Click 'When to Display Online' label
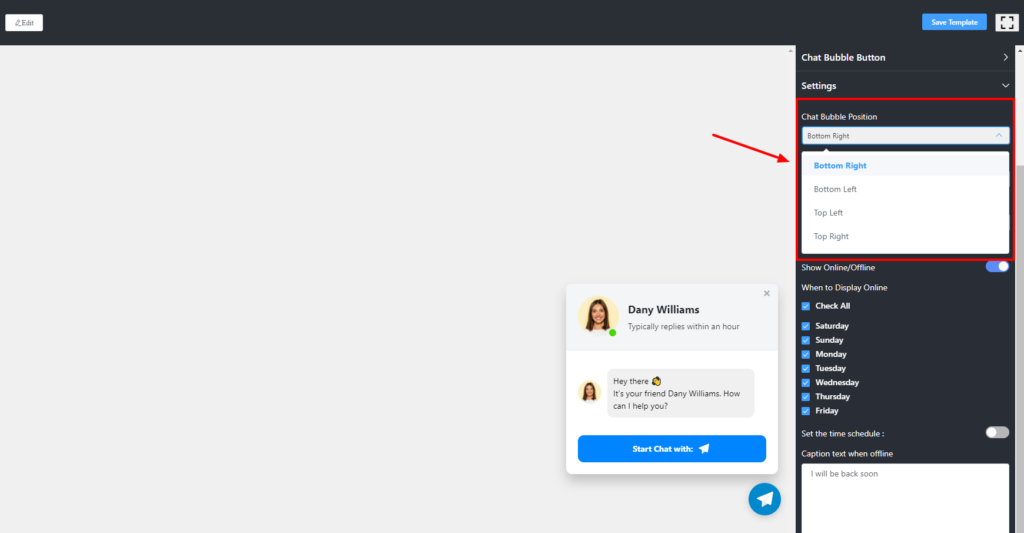 [x=844, y=287]
